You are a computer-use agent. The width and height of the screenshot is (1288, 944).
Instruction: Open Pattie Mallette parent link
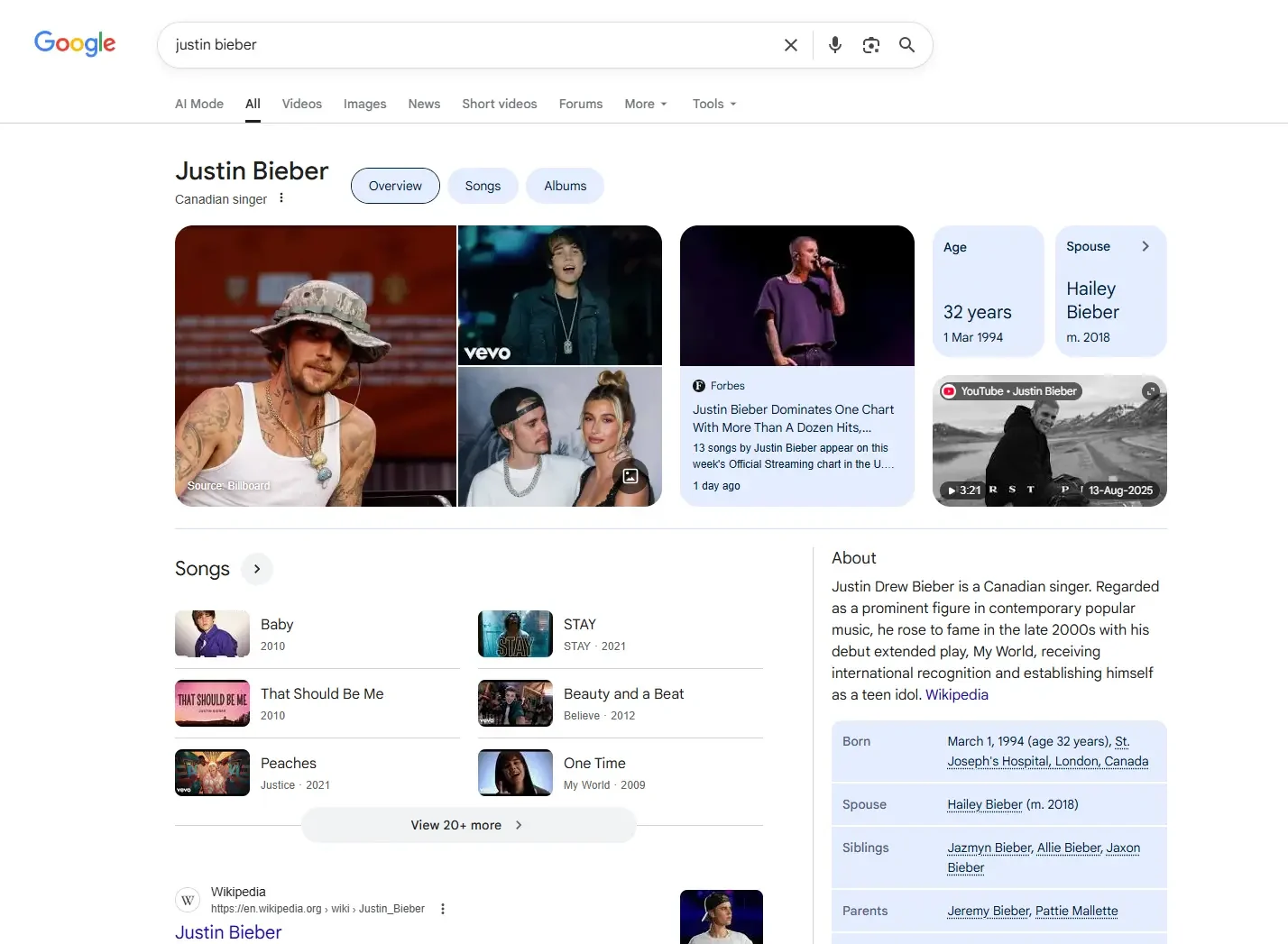coord(1077,911)
